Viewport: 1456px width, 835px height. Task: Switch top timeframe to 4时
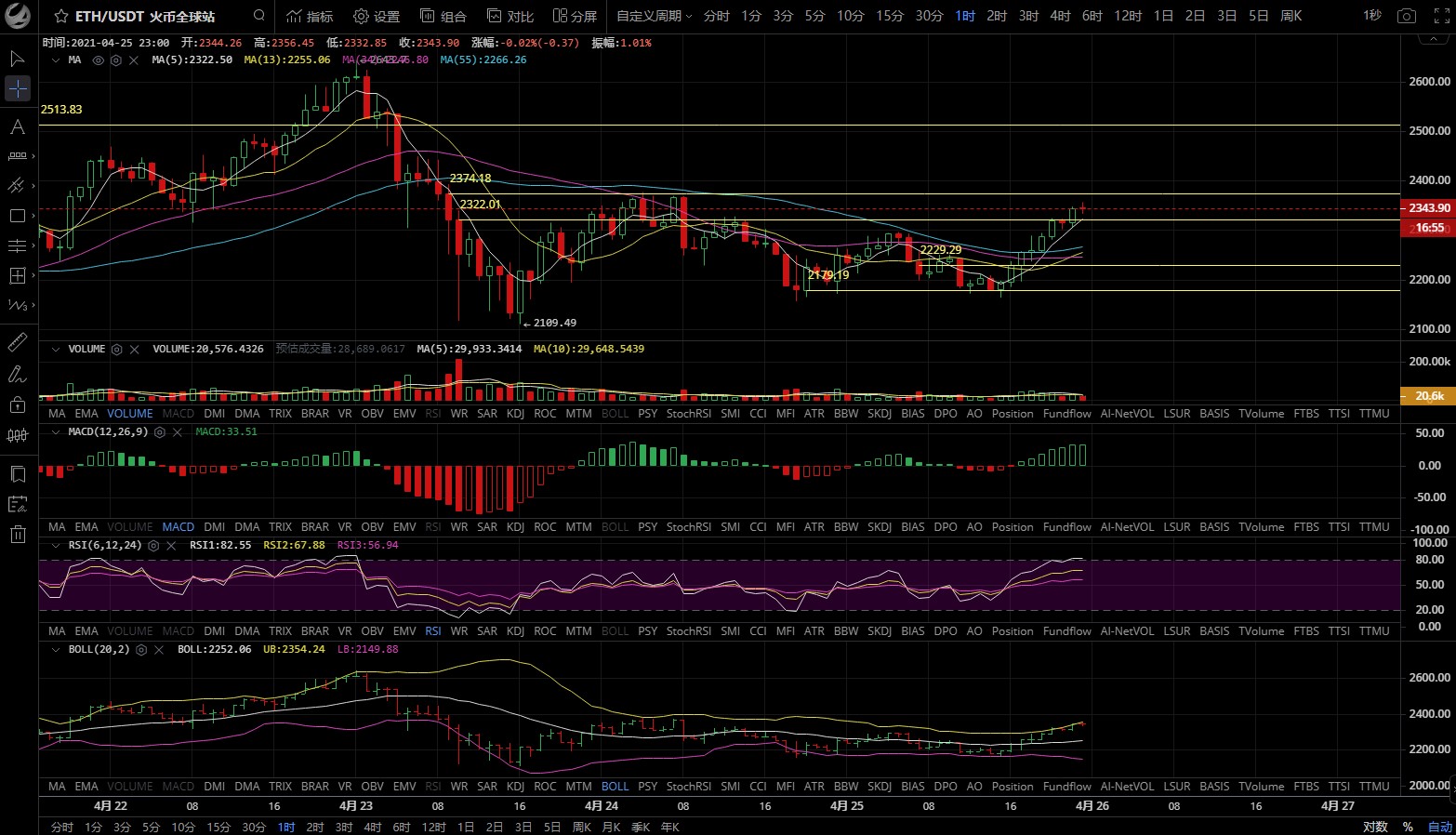(x=1060, y=16)
